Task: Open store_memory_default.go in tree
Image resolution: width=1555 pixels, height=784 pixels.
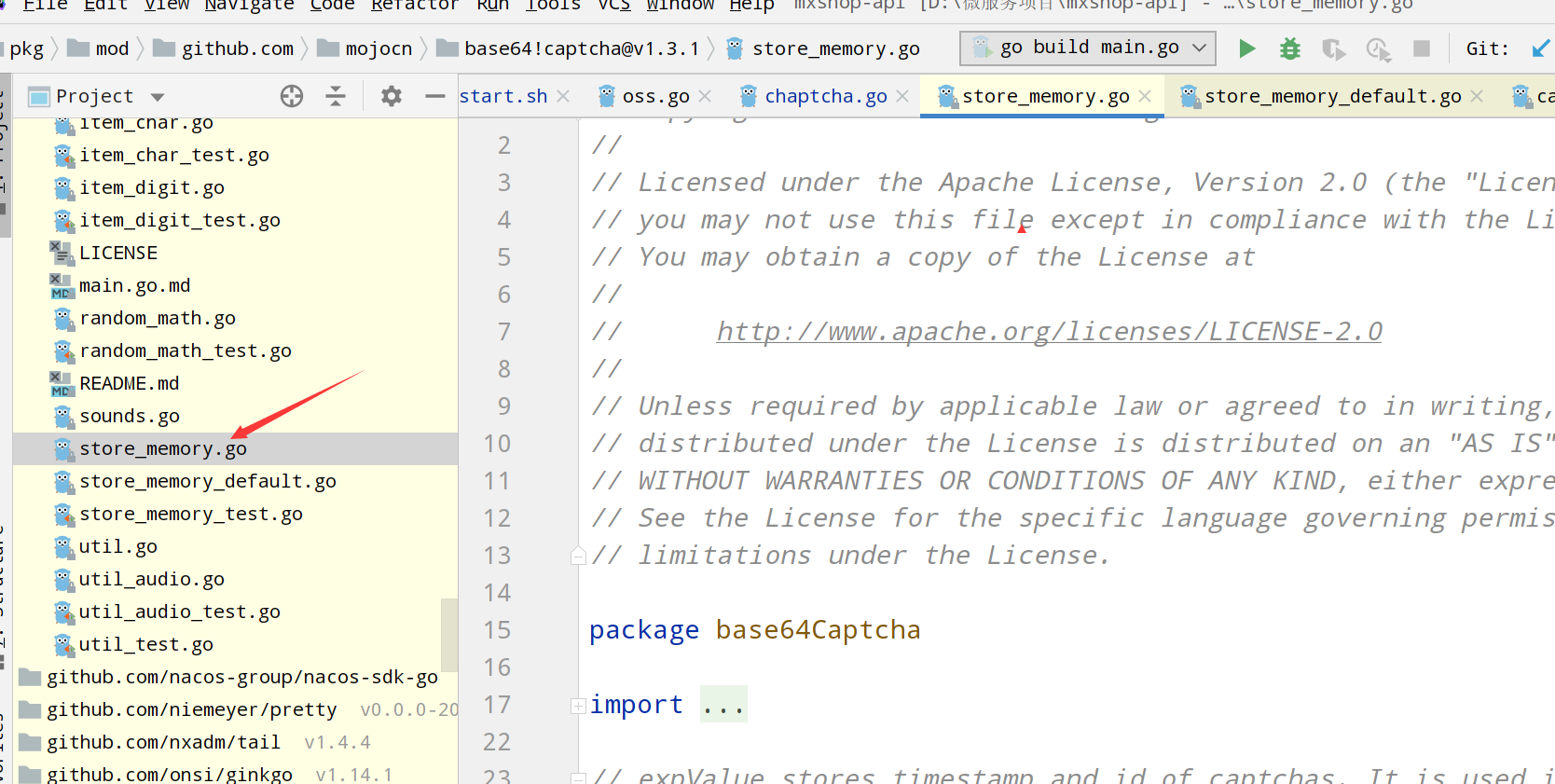Action: point(208,481)
